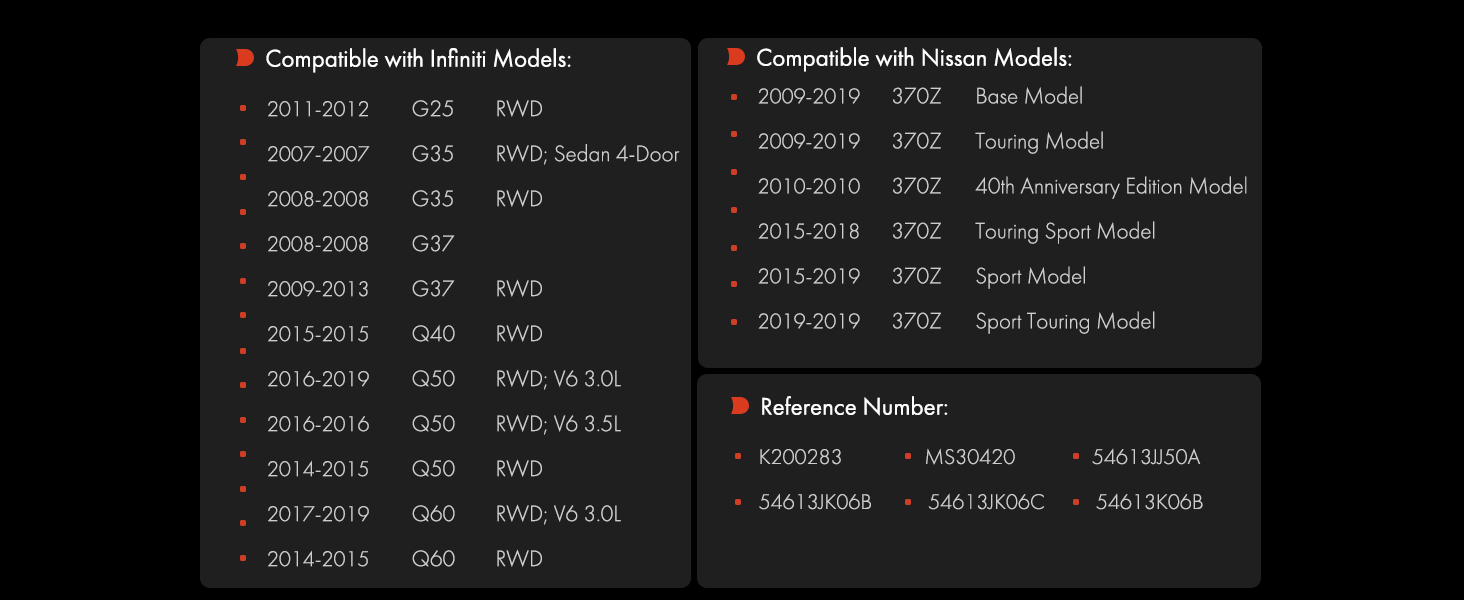Select the Compatible with Infiniti Models heading

[x=419, y=59]
